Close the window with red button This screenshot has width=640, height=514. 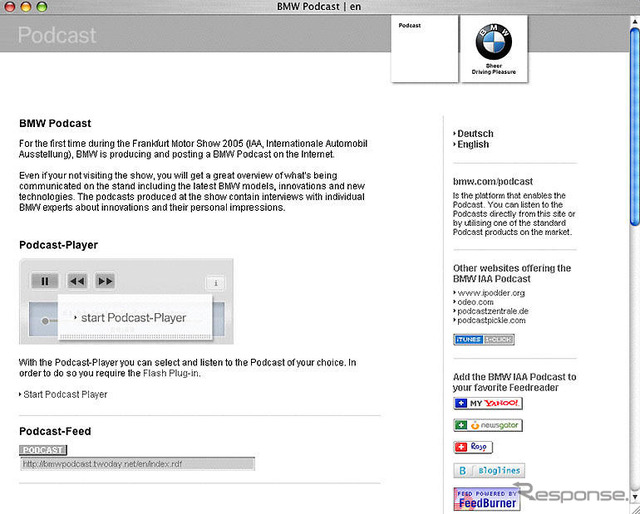click(10, 7)
